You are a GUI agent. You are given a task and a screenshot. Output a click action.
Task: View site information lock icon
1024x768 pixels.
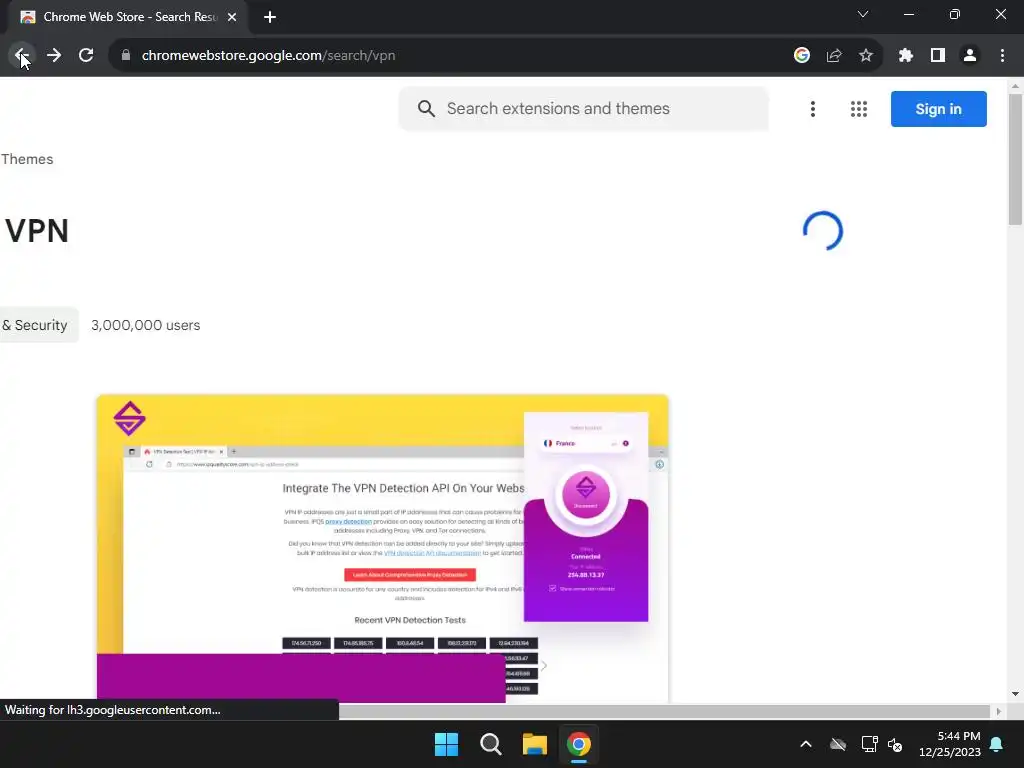click(x=126, y=56)
